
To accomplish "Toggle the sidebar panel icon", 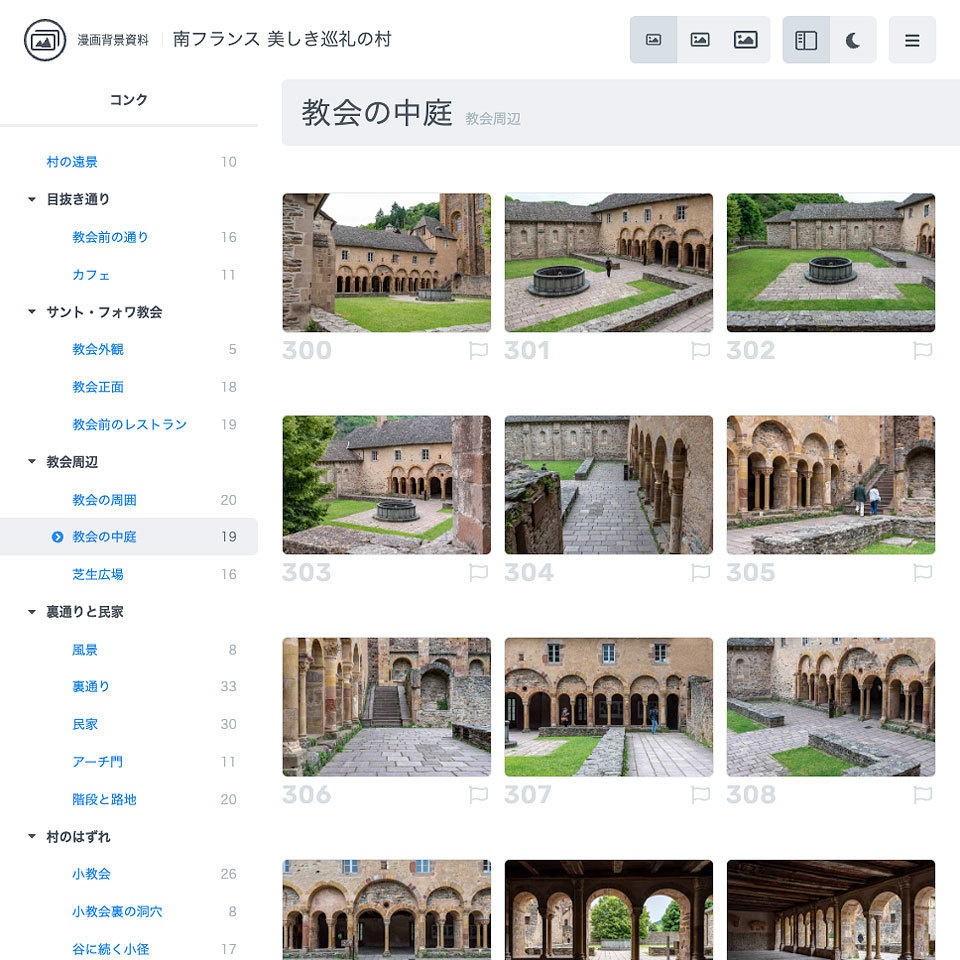I will coord(806,40).
